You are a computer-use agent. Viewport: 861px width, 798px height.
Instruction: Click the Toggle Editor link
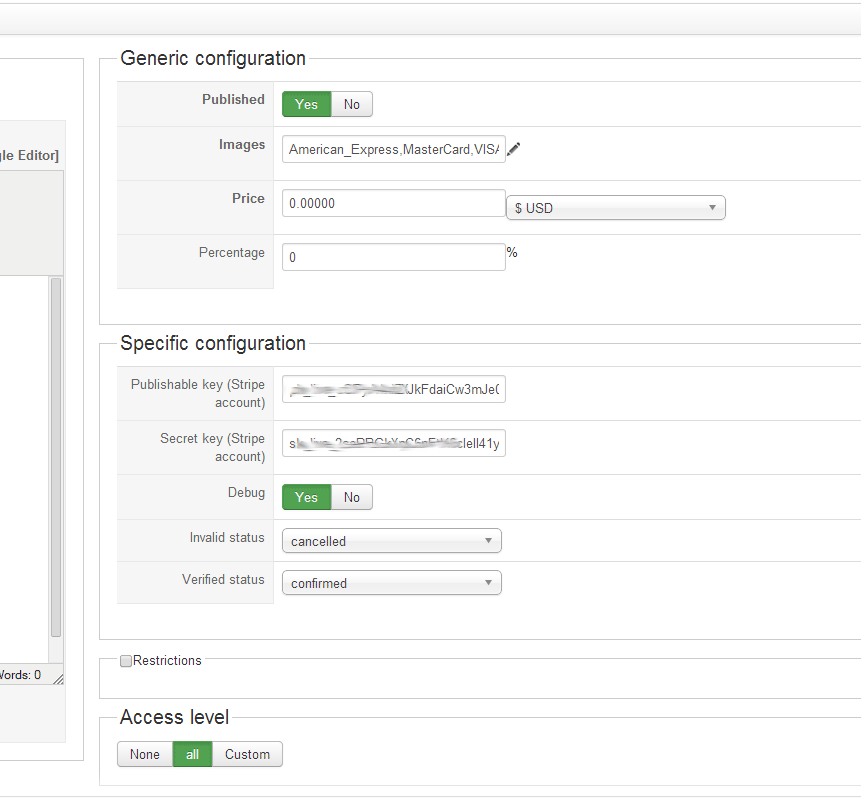pyautogui.click(x=29, y=155)
